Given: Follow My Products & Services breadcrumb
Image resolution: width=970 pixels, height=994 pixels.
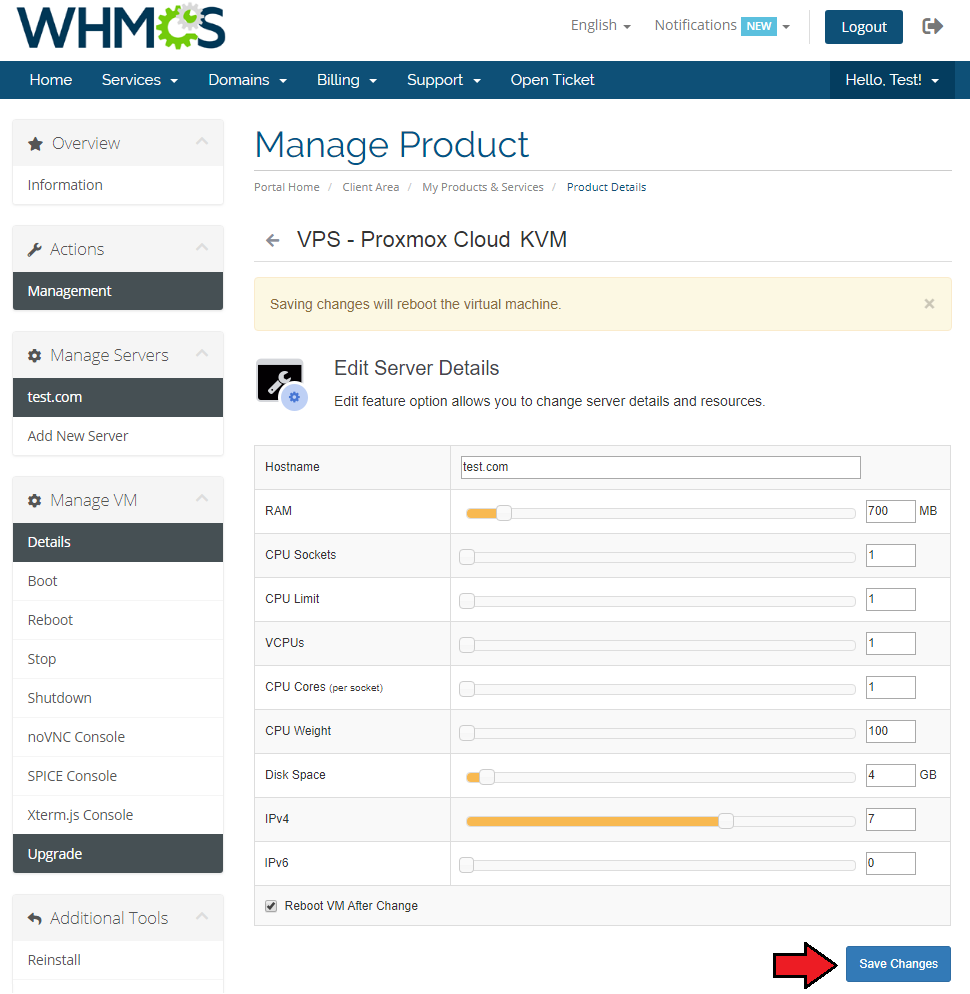Looking at the screenshot, I should pyautogui.click(x=482, y=187).
